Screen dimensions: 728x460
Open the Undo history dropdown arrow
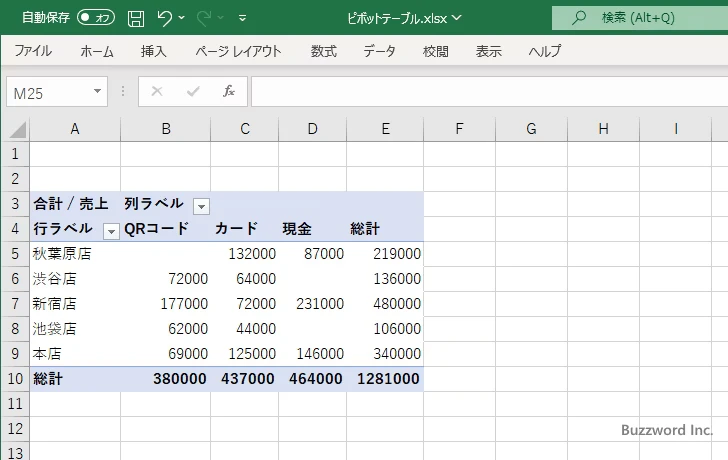pos(182,18)
